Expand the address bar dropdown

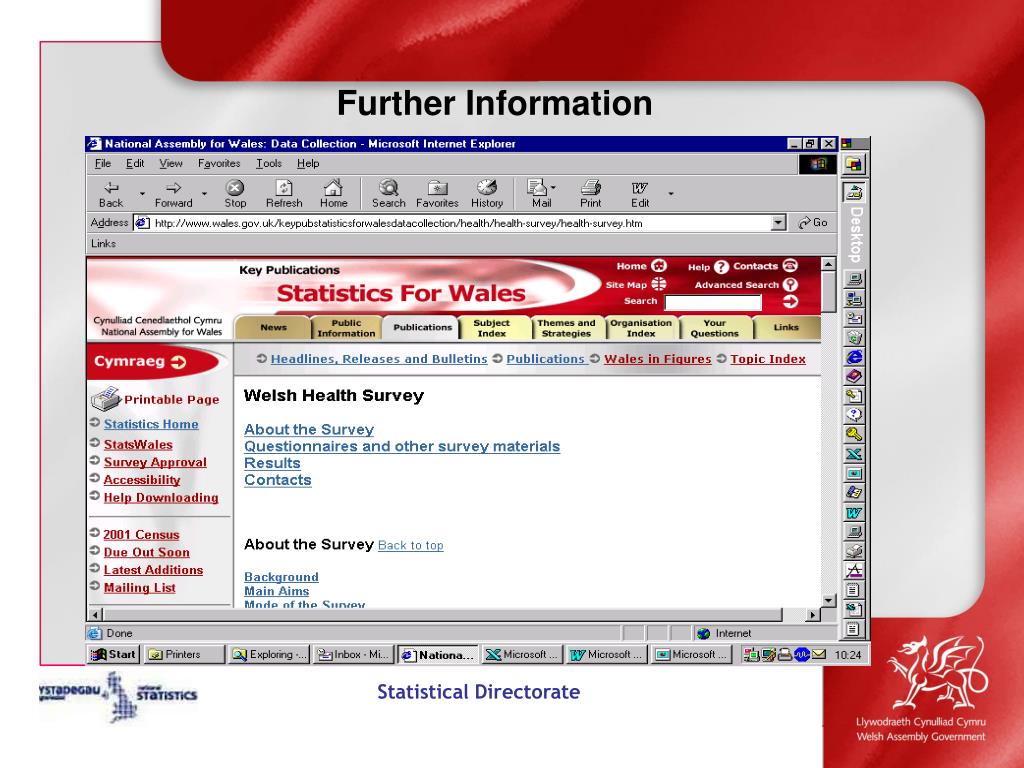pyautogui.click(x=778, y=223)
